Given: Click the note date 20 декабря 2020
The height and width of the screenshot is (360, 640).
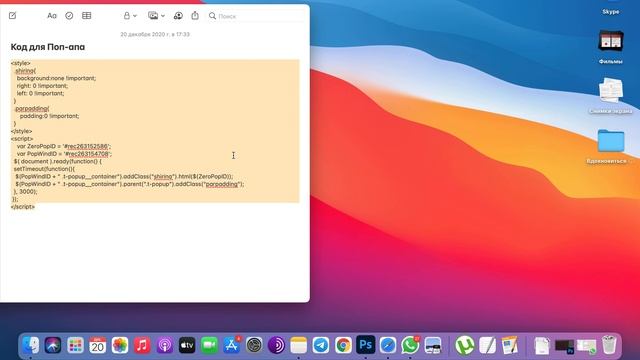Looking at the screenshot, I should point(155,34).
